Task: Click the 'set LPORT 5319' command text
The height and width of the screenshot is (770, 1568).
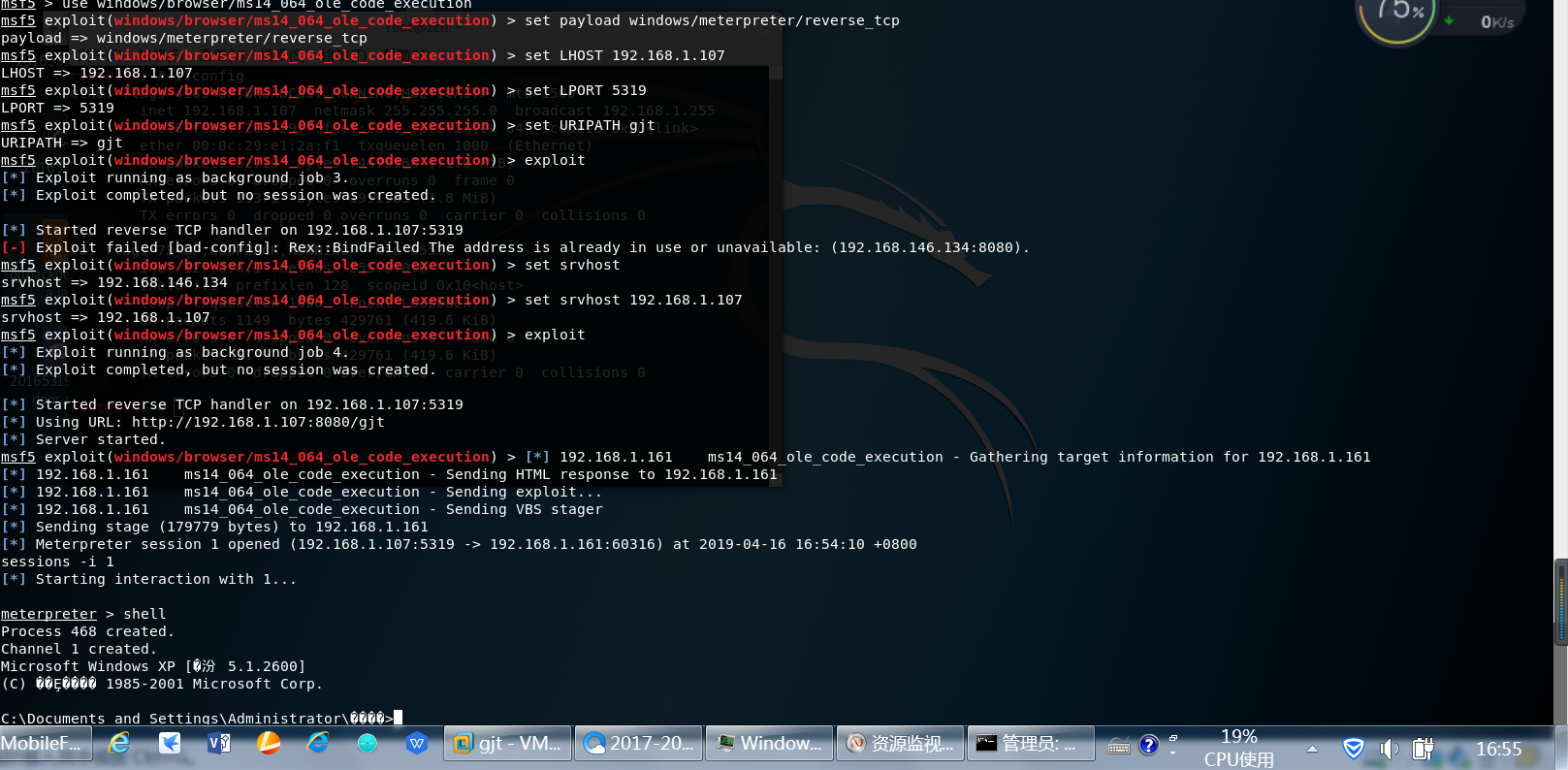Action: (x=586, y=90)
